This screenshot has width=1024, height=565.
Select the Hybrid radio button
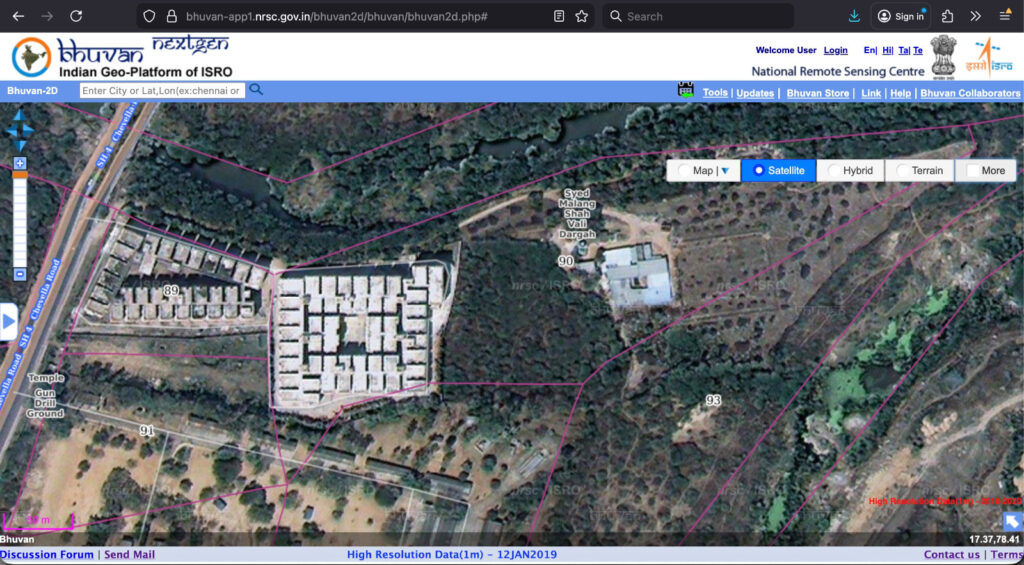click(x=833, y=170)
